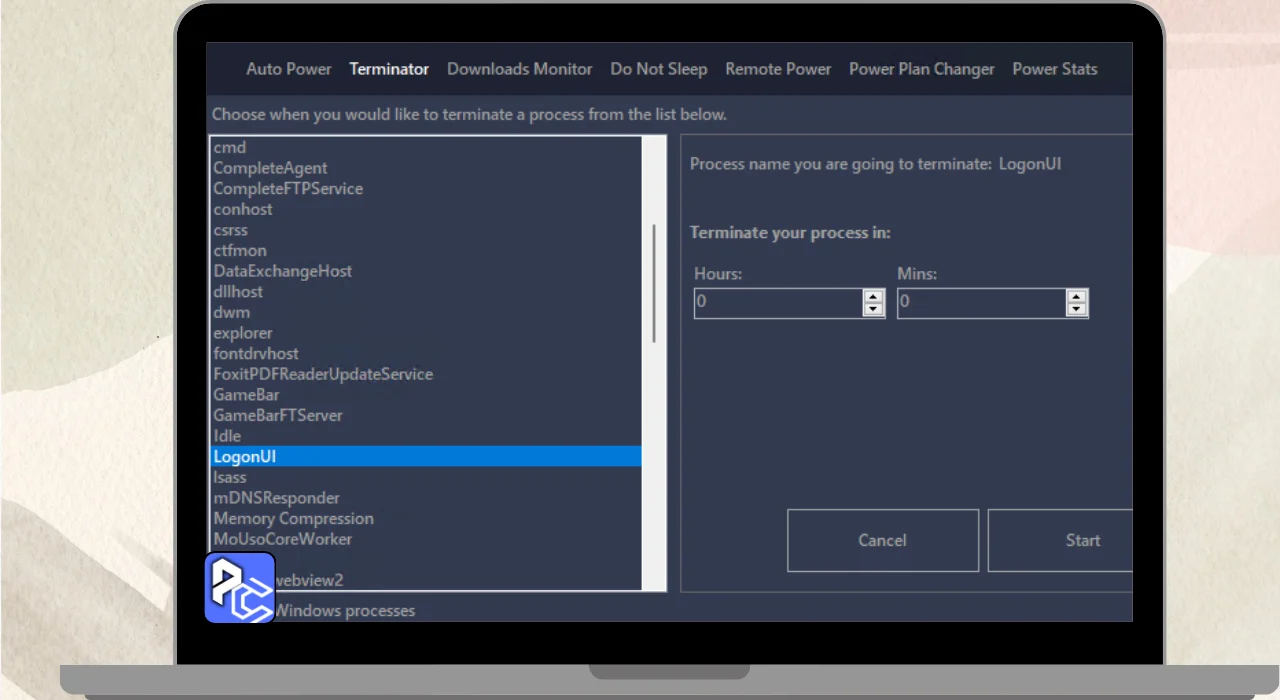The height and width of the screenshot is (700, 1280).
Task: Click the process list scrollbar thumb
Action: [x=654, y=283]
